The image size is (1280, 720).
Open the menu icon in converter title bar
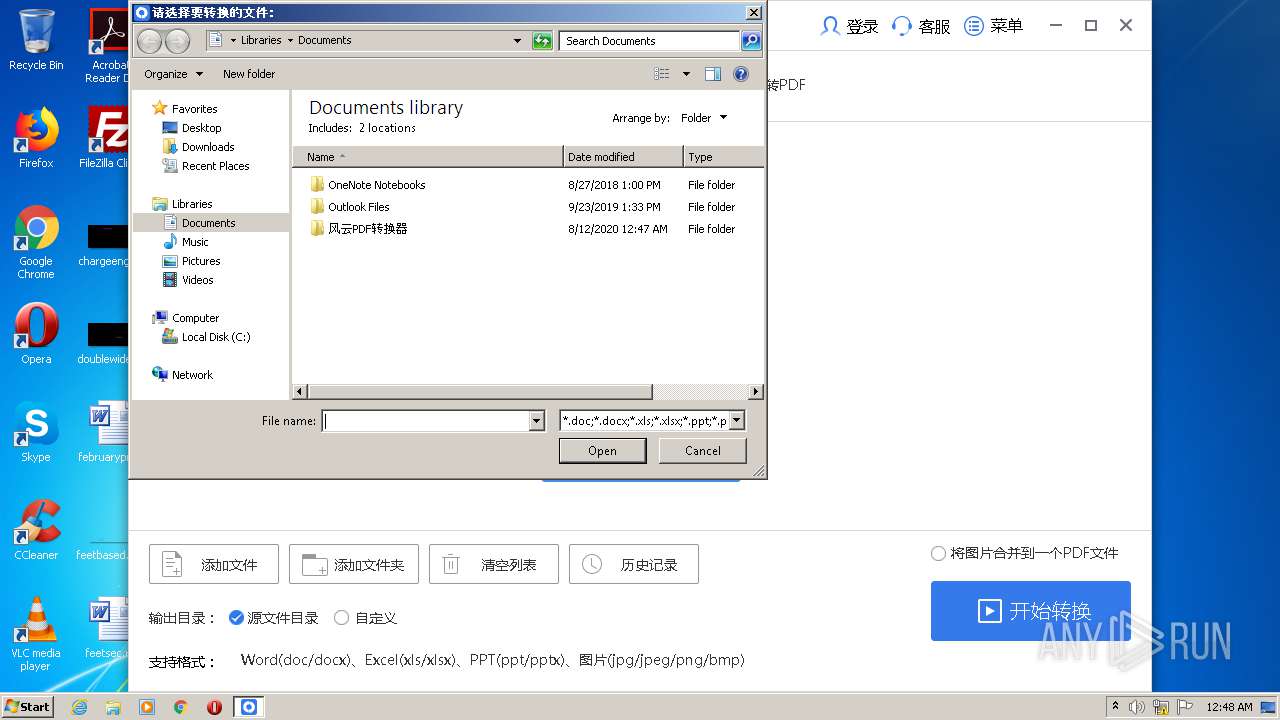(974, 26)
